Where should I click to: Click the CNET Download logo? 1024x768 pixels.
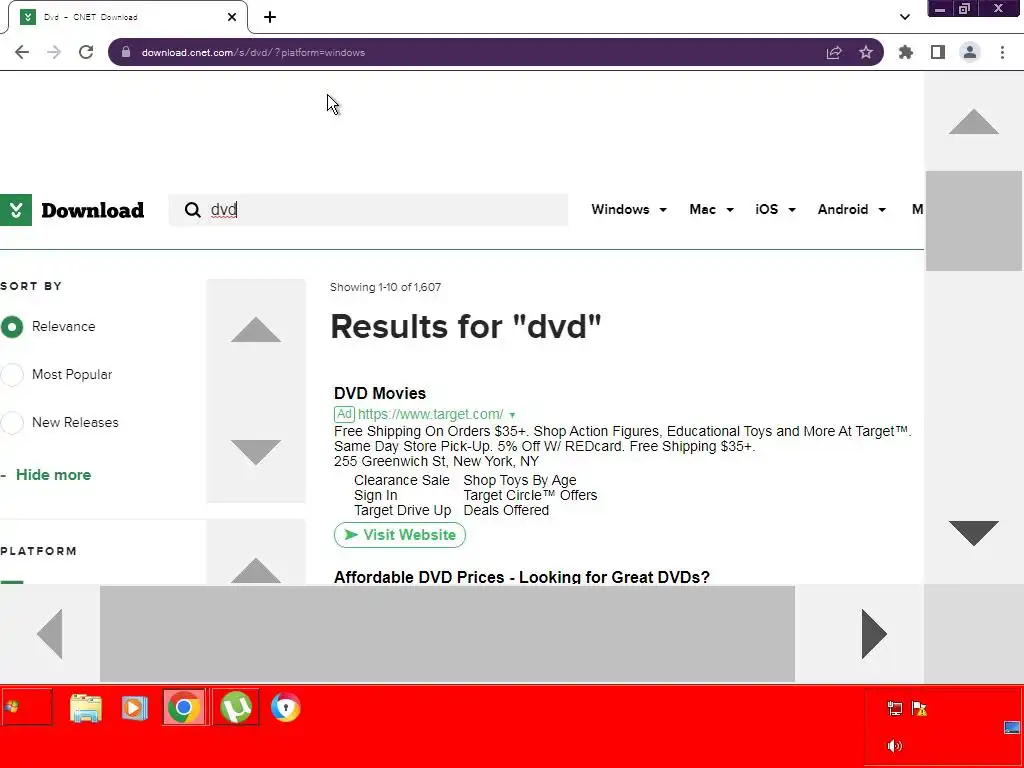72,210
